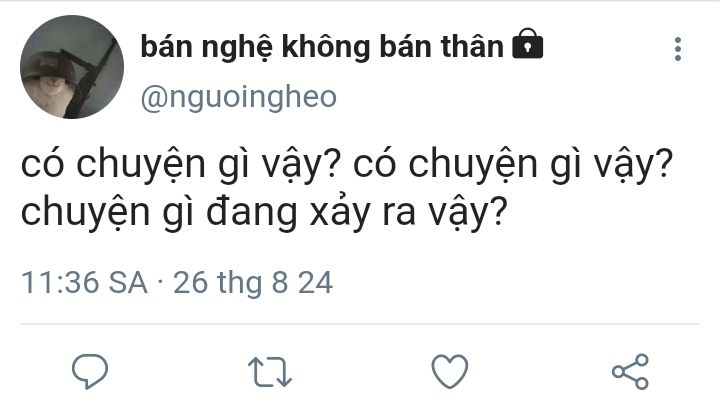View the helmet avatar's profile page
Image resolution: width=720 pixels, height=416 pixels.
(72, 67)
